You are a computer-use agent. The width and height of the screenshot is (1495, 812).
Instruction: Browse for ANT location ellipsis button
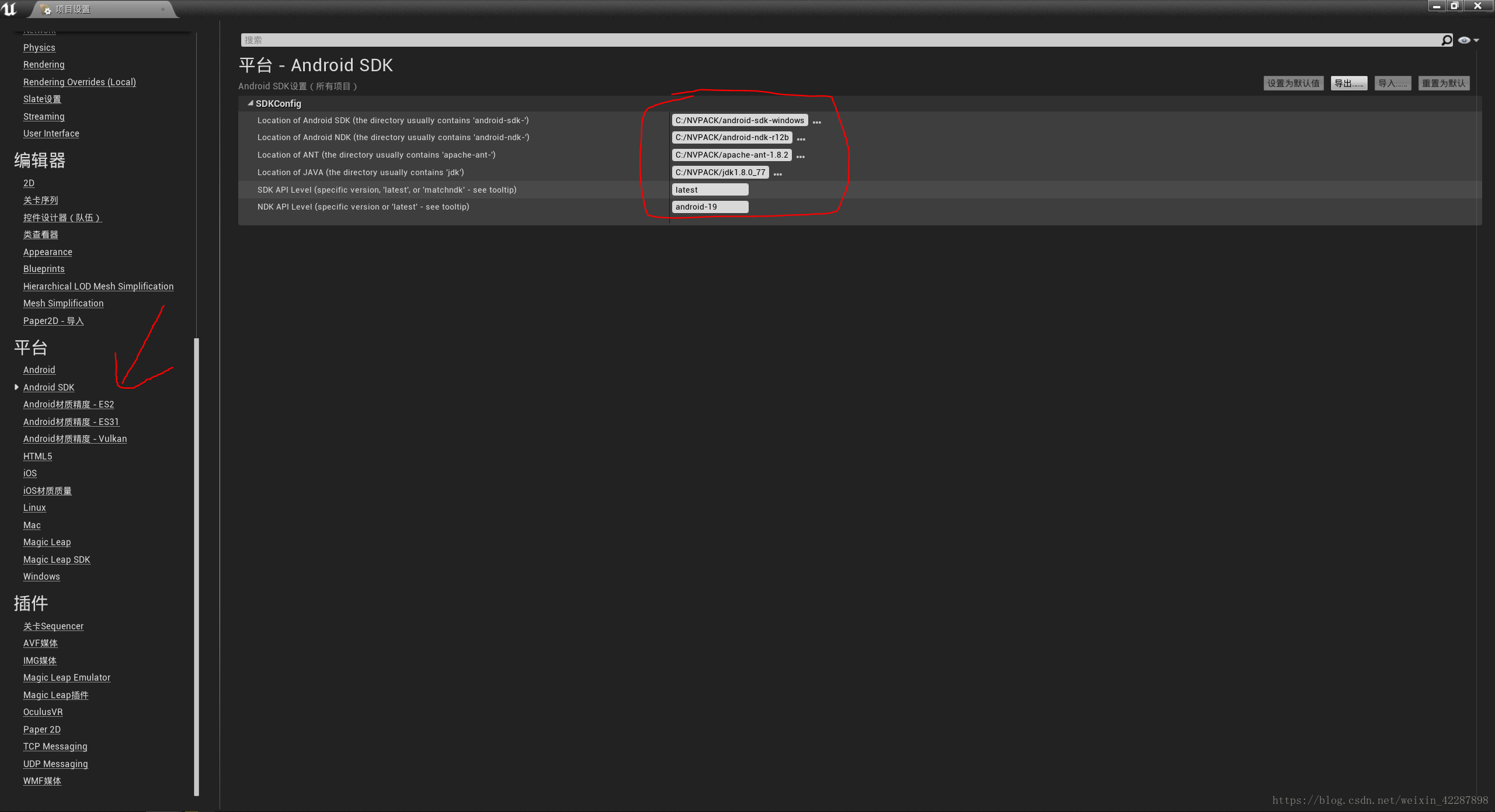tap(801, 156)
